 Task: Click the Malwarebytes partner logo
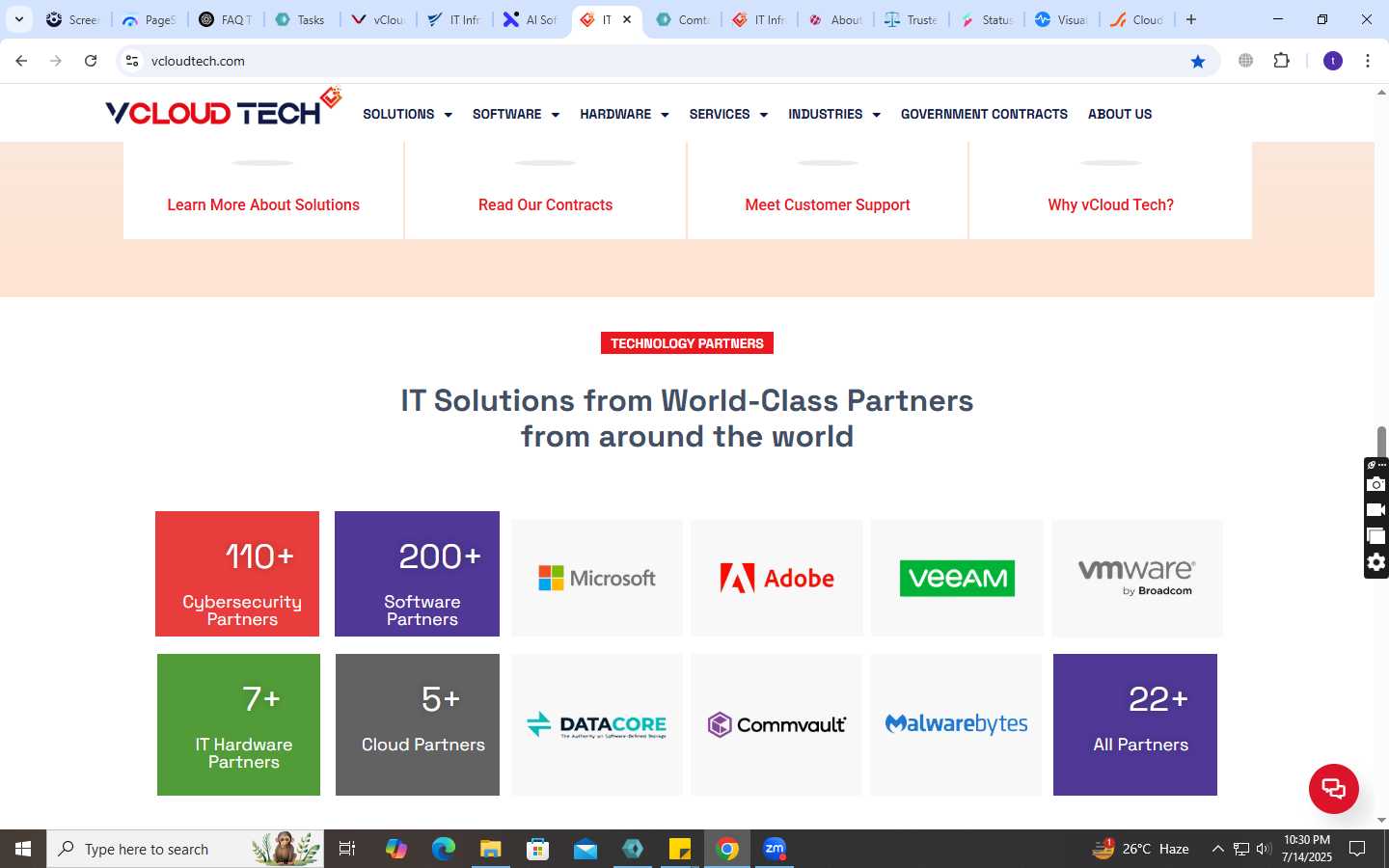[957, 724]
